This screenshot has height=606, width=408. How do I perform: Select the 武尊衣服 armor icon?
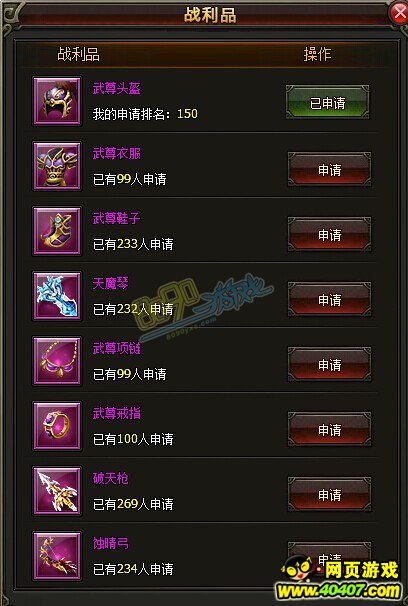click(57, 166)
